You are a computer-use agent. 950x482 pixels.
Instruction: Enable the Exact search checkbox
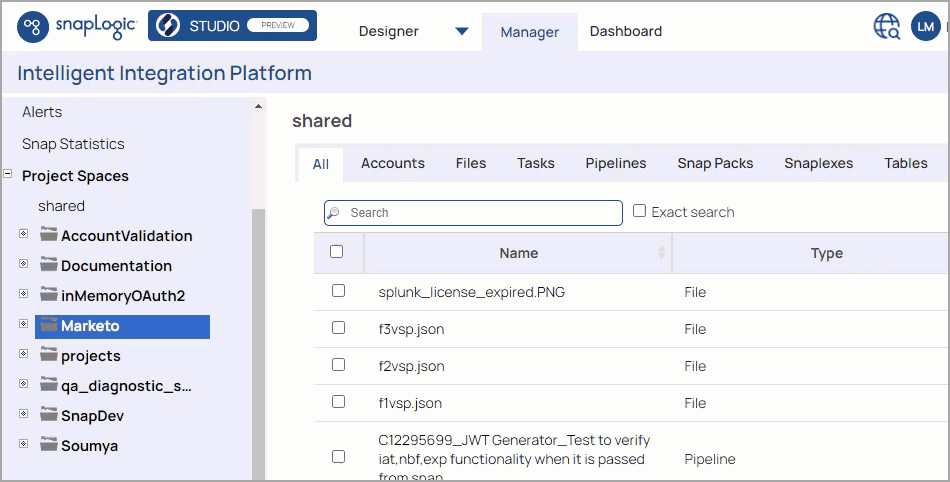[640, 211]
